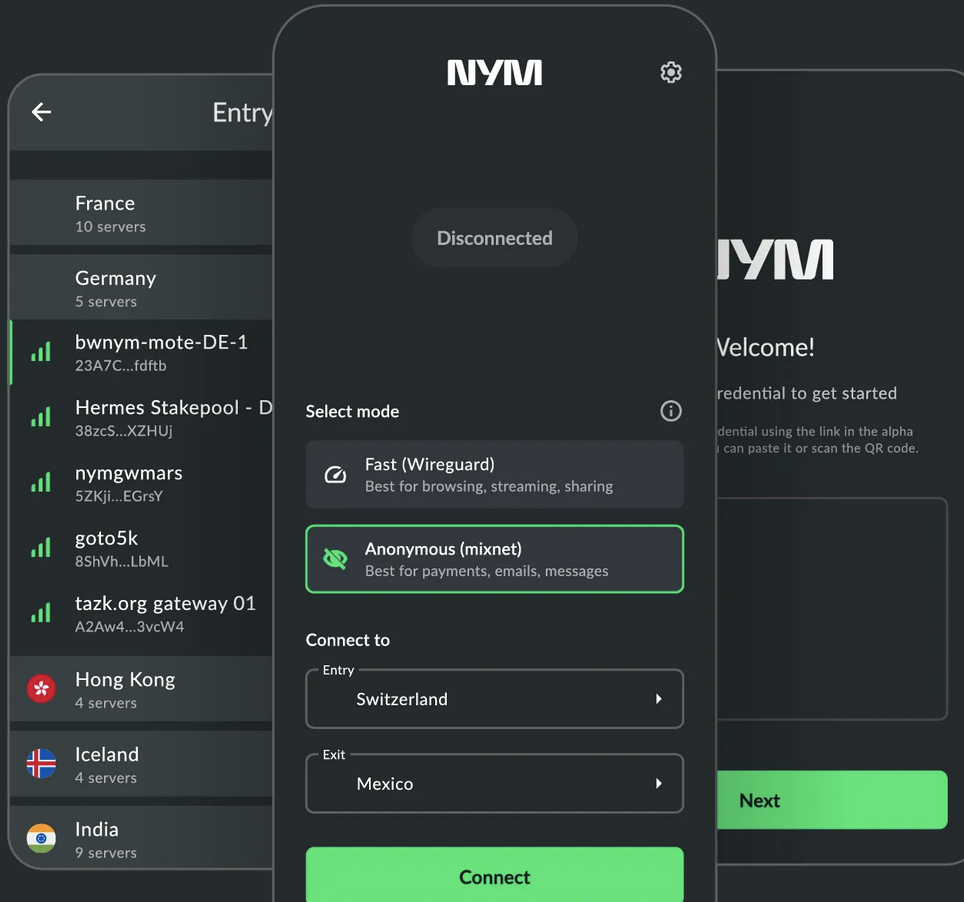Choose server nymgwmars

(x=141, y=483)
